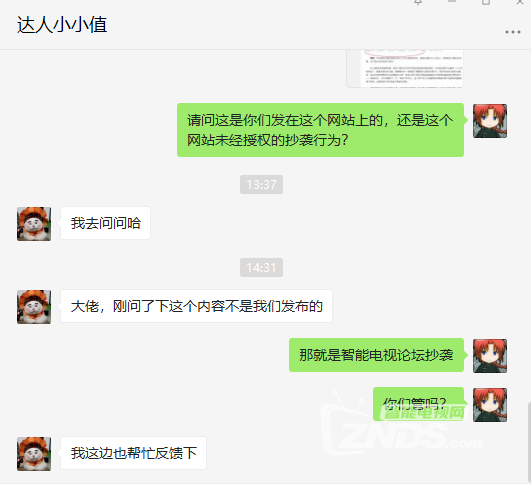Click the red-haired avatar beside "你们管吗?"
531x489 pixels.
490,405
